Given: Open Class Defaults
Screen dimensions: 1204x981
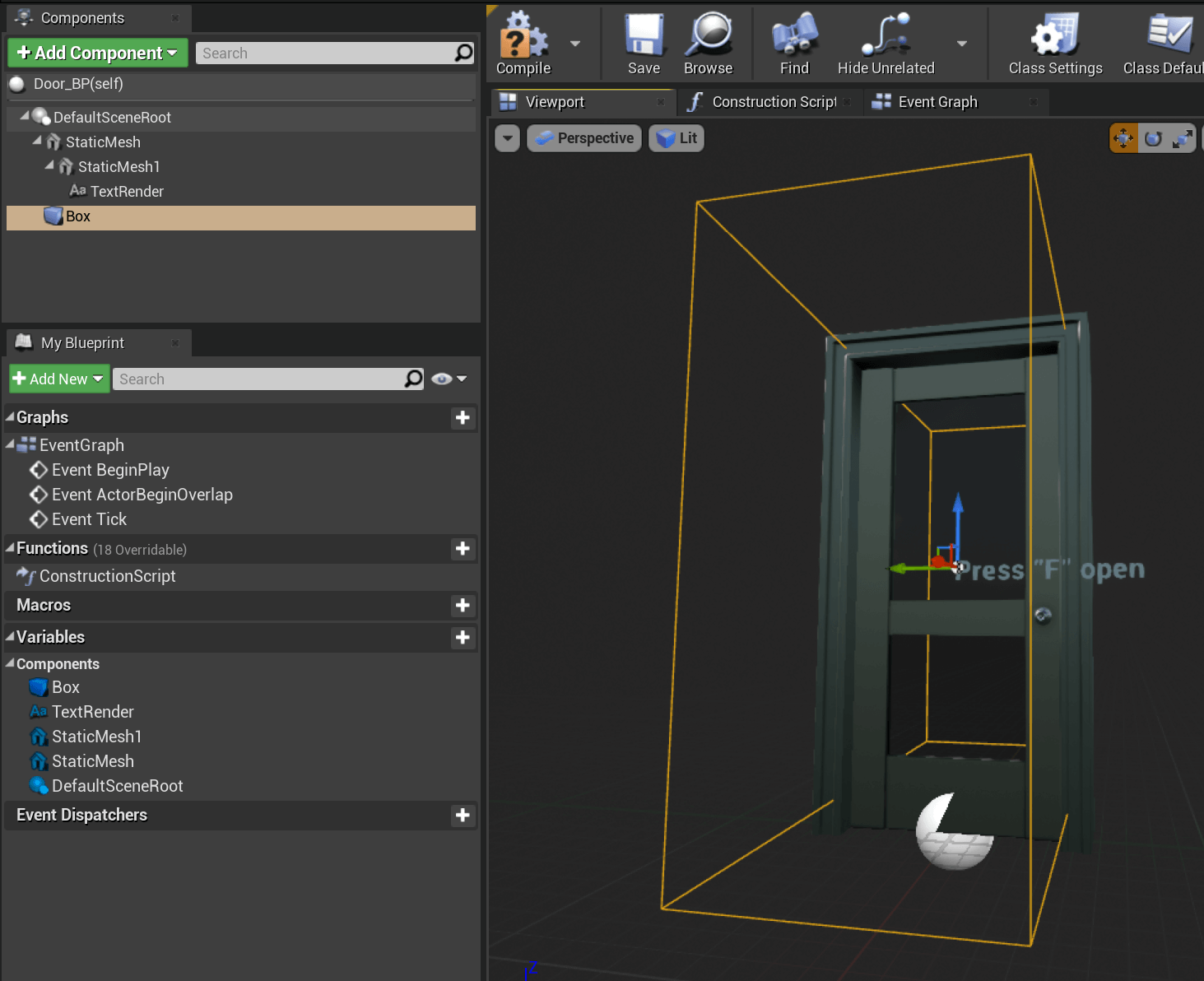Looking at the screenshot, I should pyautogui.click(x=1163, y=44).
